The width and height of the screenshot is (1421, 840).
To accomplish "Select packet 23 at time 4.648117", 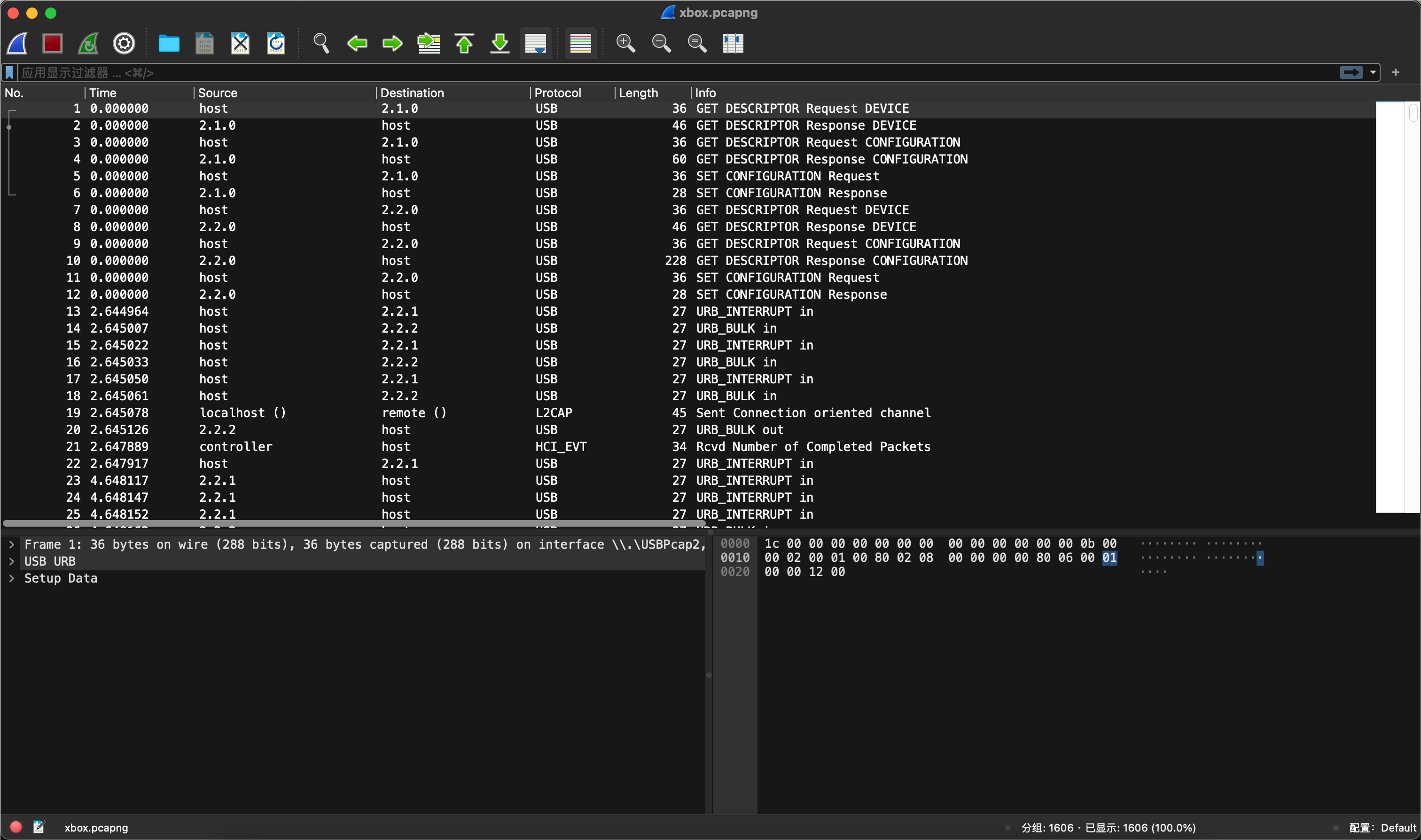I will click(x=688, y=481).
